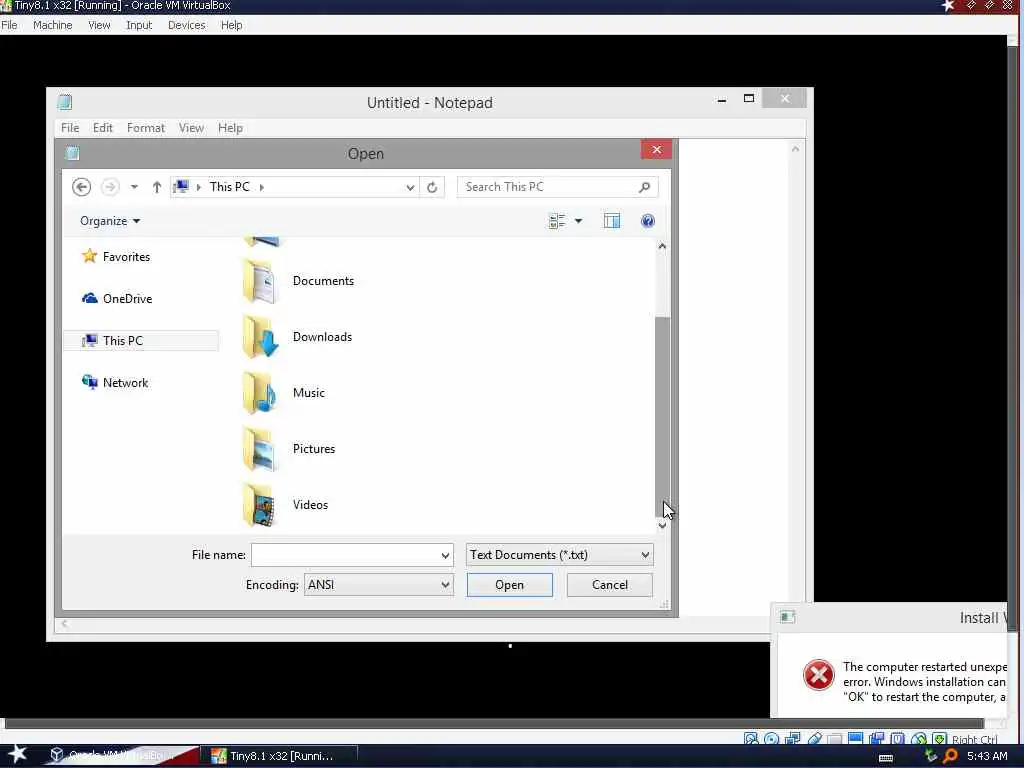Click the Documents folder label
This screenshot has width=1024, height=768.
(x=323, y=281)
